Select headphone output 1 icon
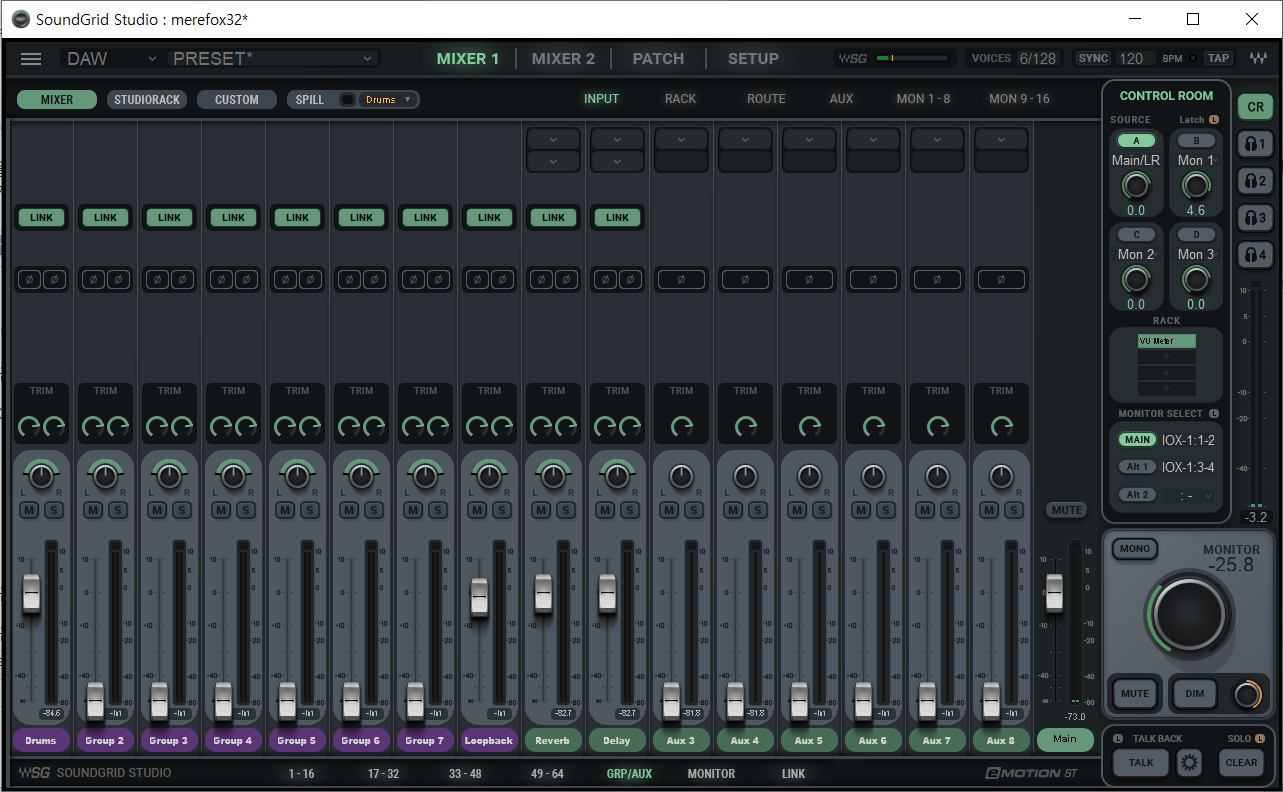Image resolution: width=1283 pixels, height=792 pixels. point(1255,144)
